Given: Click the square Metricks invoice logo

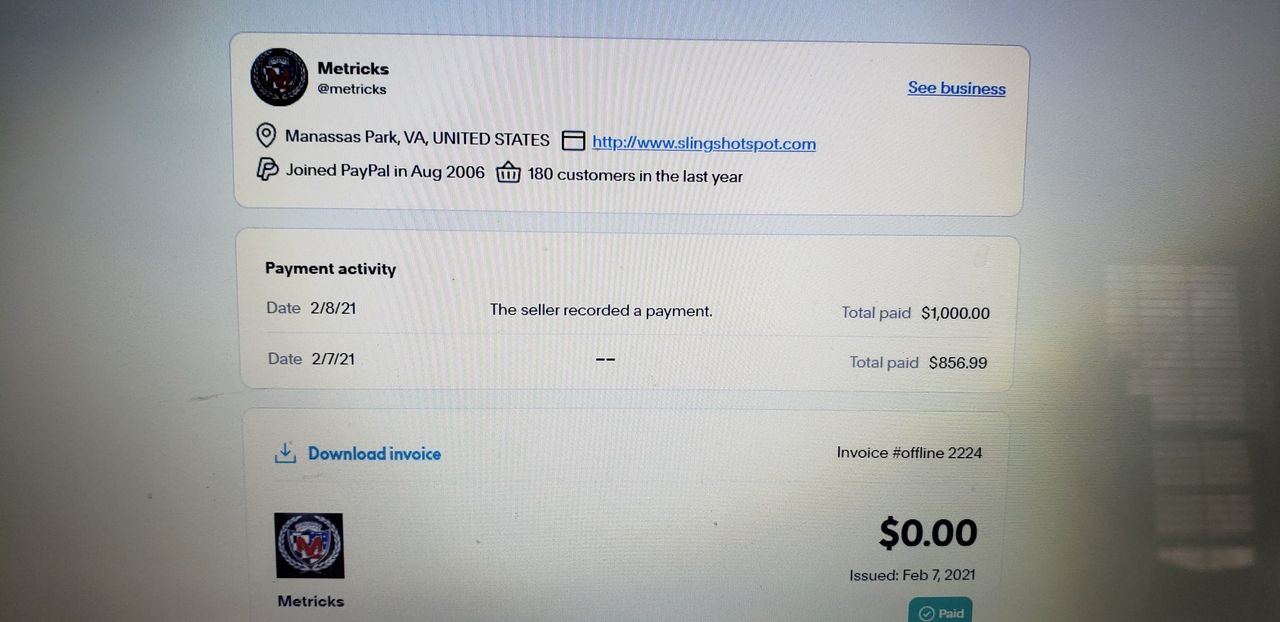Looking at the screenshot, I should coord(309,545).
